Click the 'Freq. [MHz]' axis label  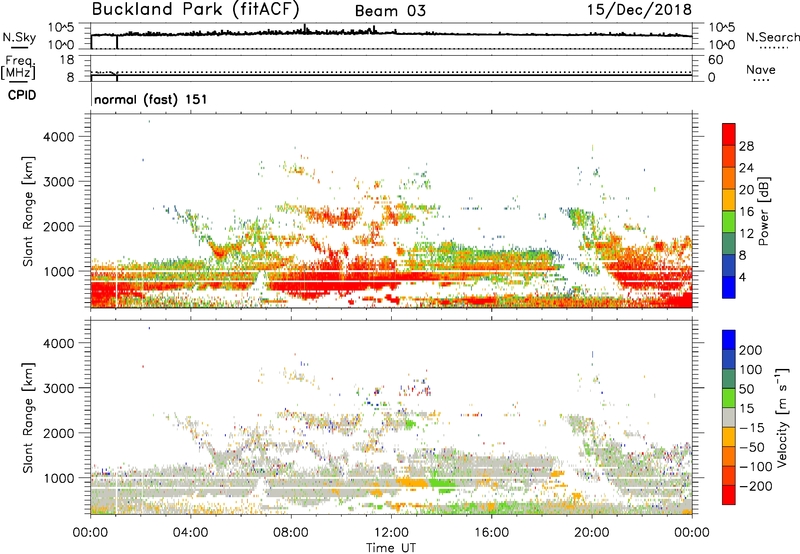19,67
